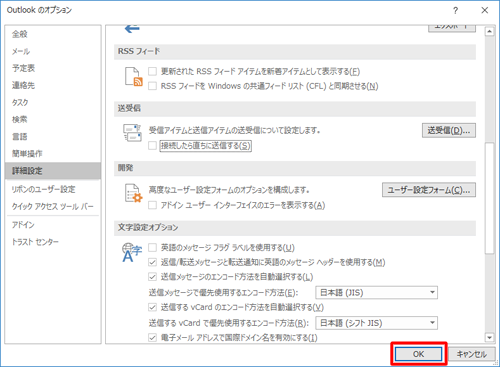Enable アドイン ユーザー インターフェイスのエラー checkbox

152,205
